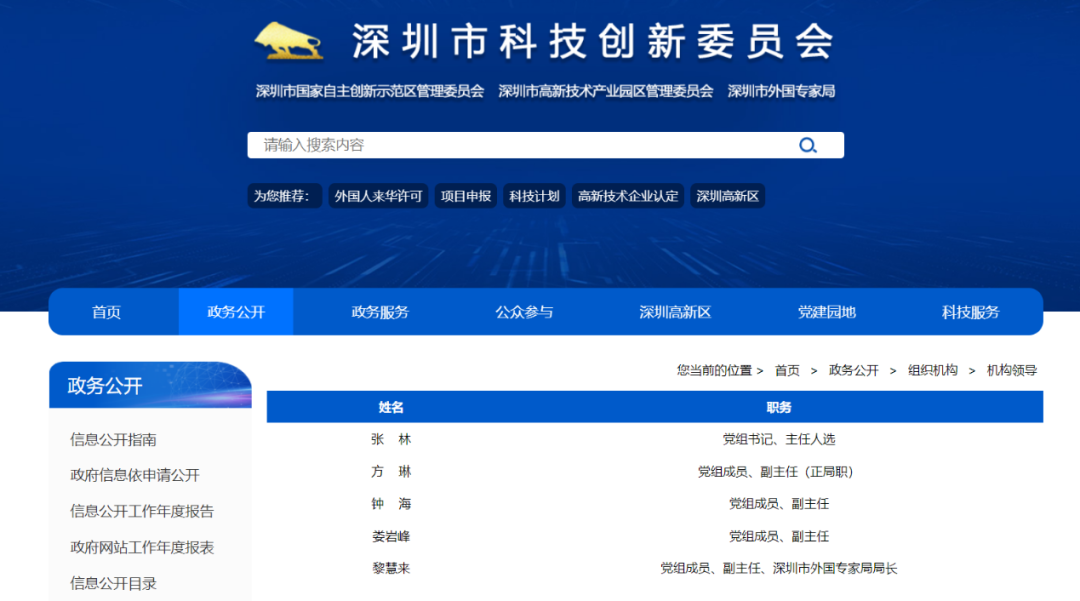Open the 首页 navigation tab

[x=106, y=312]
